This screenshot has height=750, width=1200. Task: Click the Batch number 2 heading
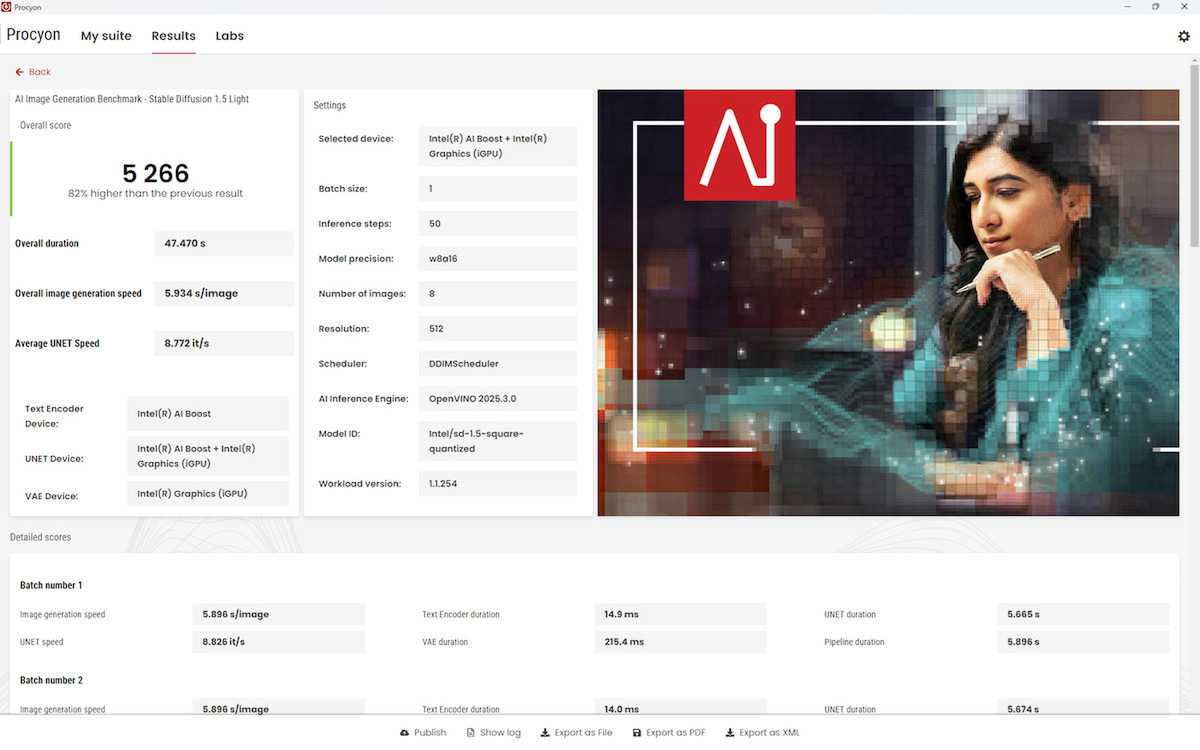coord(51,680)
